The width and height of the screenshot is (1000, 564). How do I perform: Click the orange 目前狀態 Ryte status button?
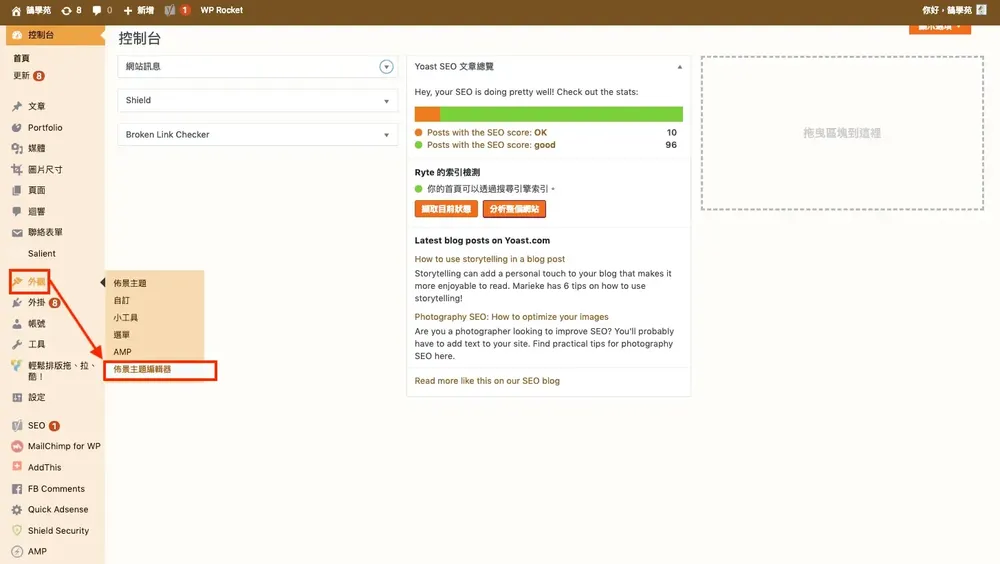pos(446,209)
